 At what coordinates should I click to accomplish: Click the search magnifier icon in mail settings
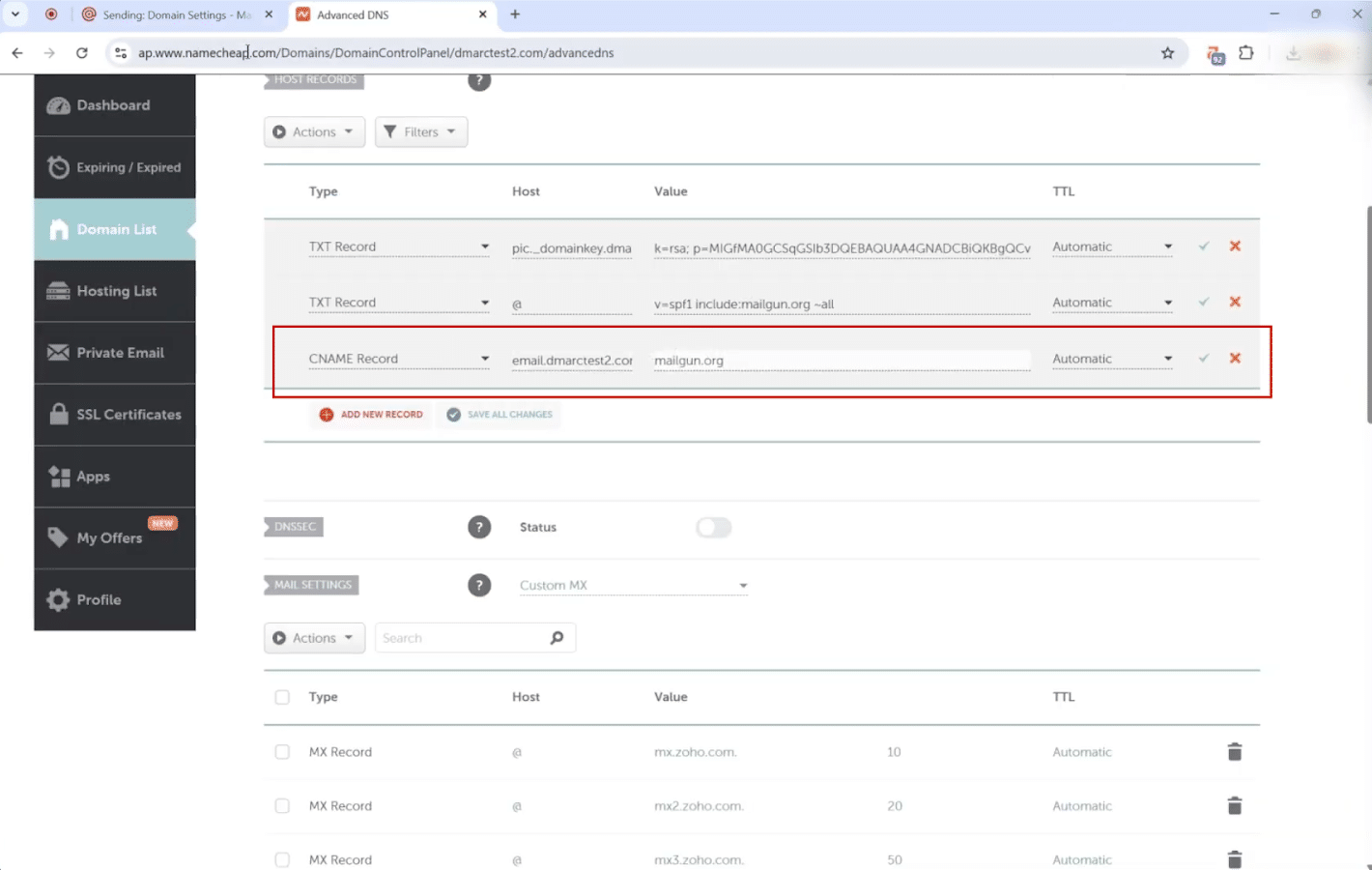tap(557, 638)
